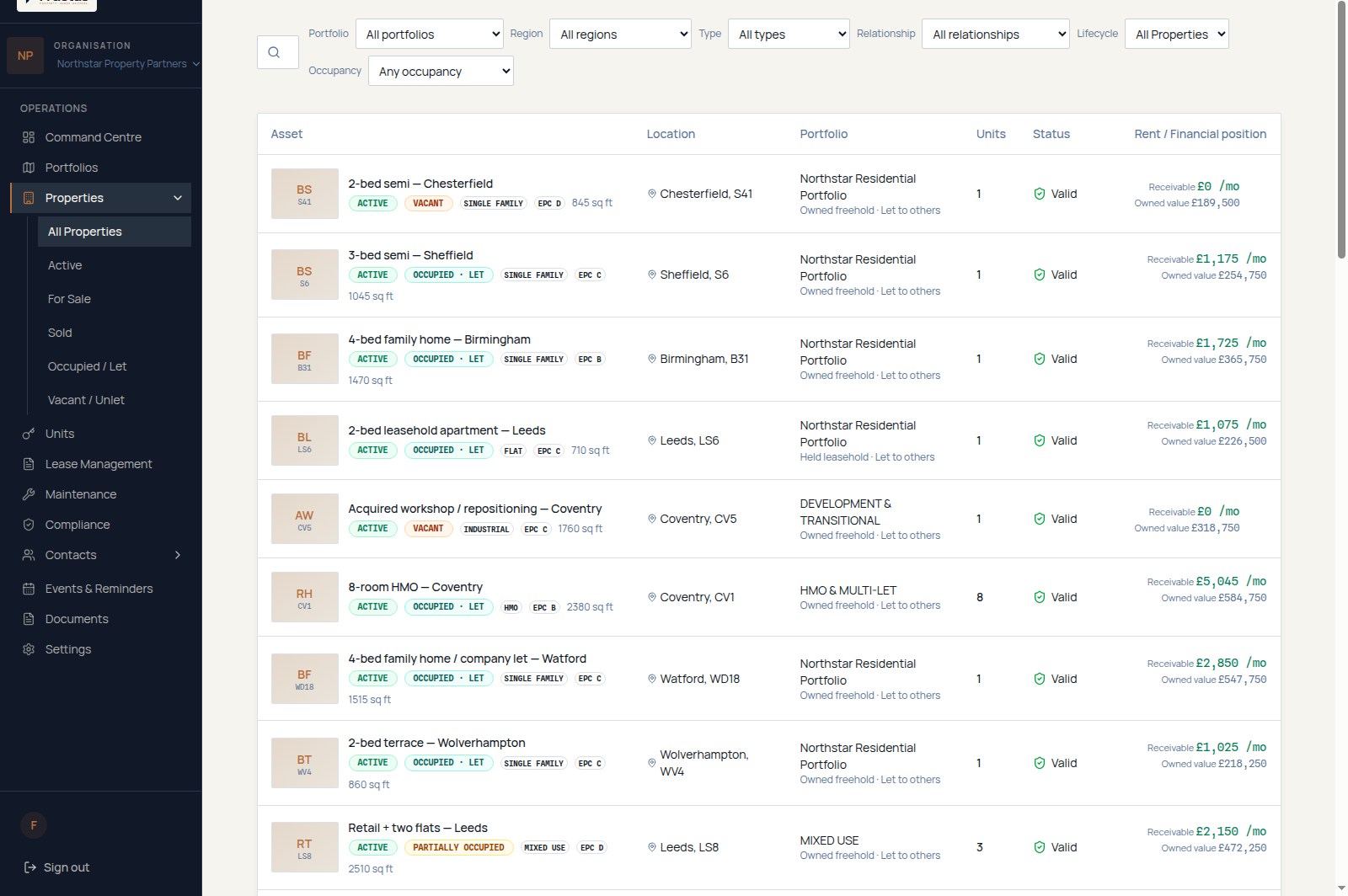The width and height of the screenshot is (1348, 896).
Task: Click the Asset column header
Action: [x=286, y=134]
